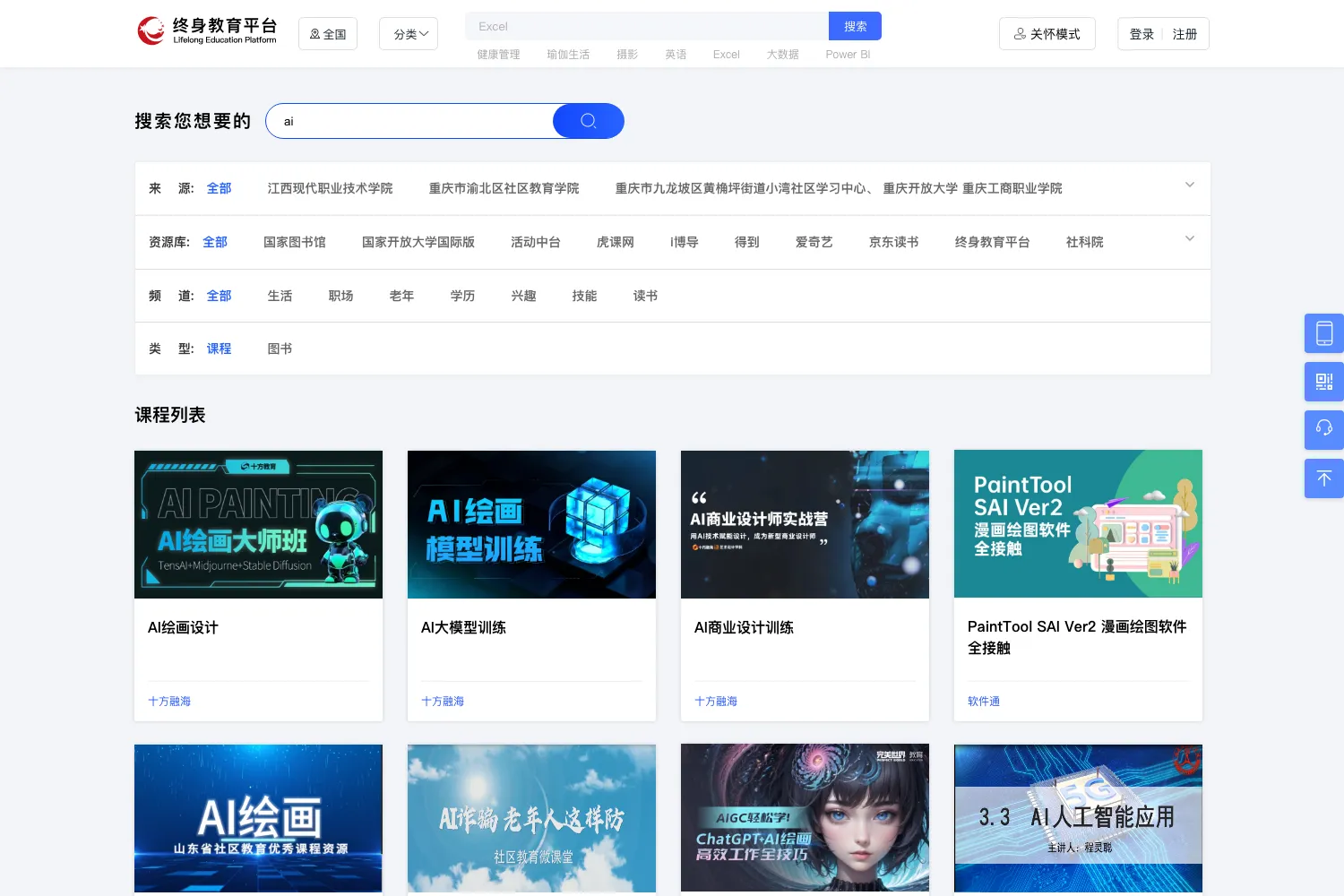Open the AI商业设计训练 course title
Image resolution: width=1344 pixels, height=896 pixels.
[744, 627]
